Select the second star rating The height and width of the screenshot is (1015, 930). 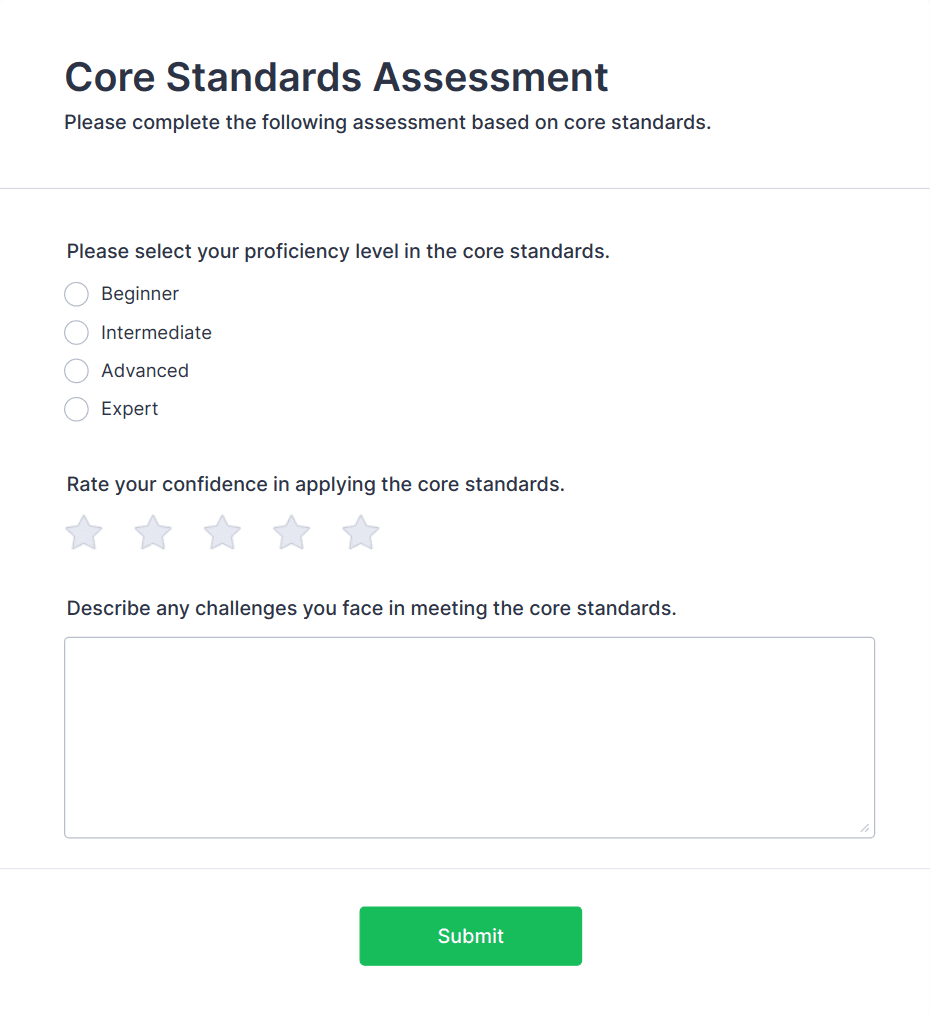153,533
